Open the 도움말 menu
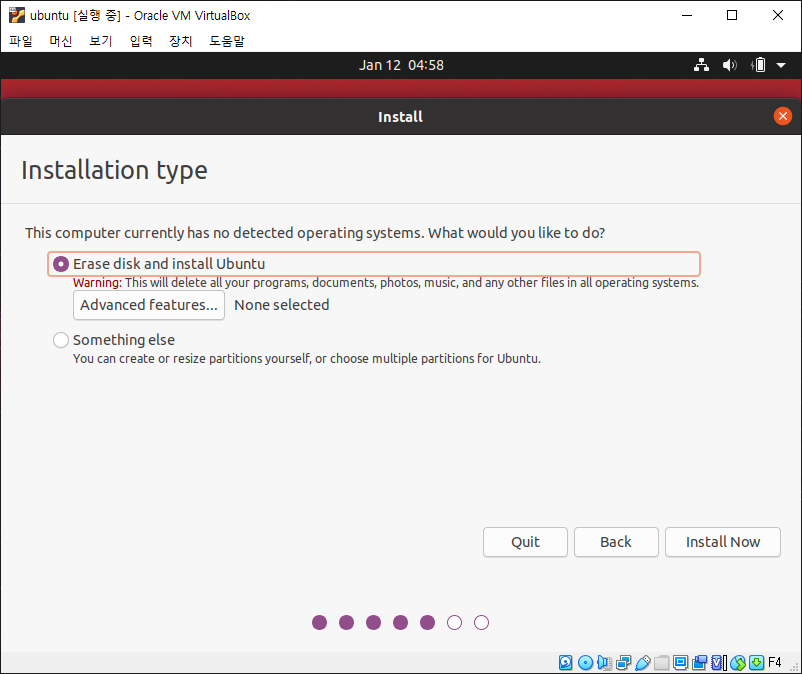Screen dimensions: 802x674 coord(227,41)
